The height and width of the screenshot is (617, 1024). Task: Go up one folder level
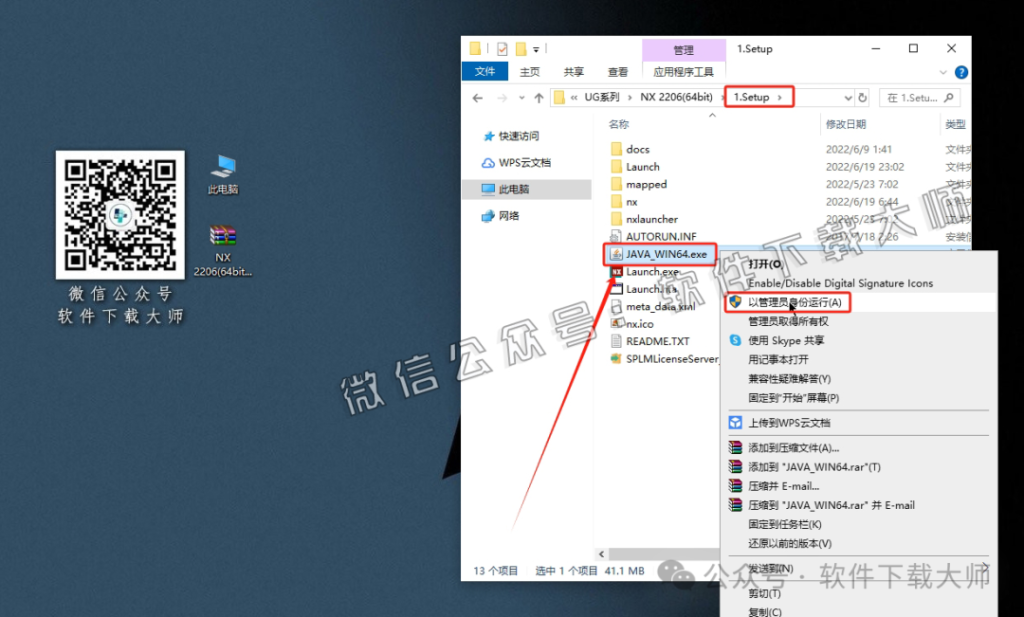[x=538, y=98]
